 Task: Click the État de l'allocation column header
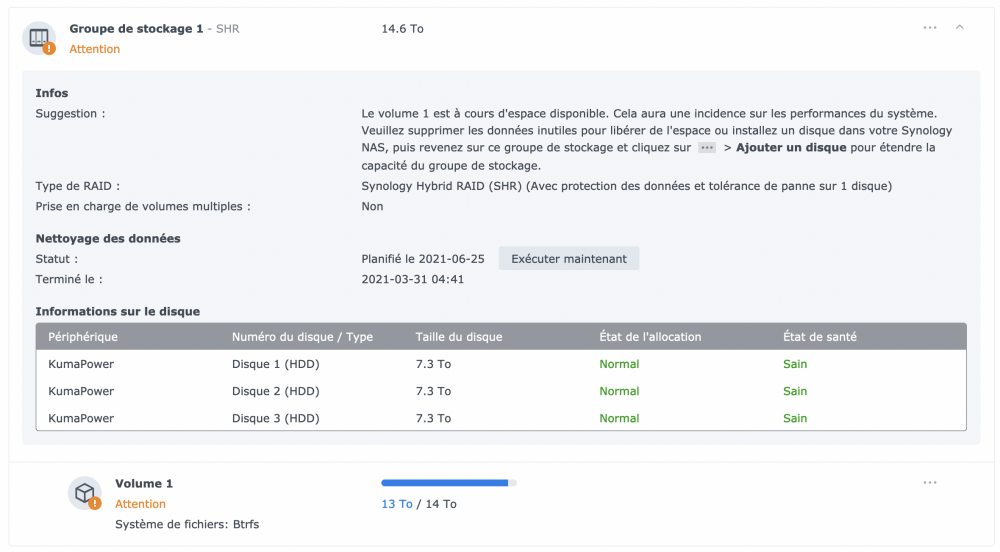point(650,337)
